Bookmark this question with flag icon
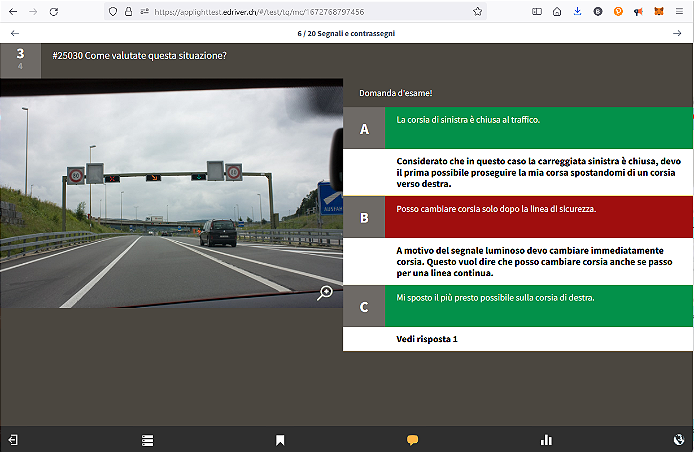Screen dimensions: 694x453 click(x=280, y=440)
